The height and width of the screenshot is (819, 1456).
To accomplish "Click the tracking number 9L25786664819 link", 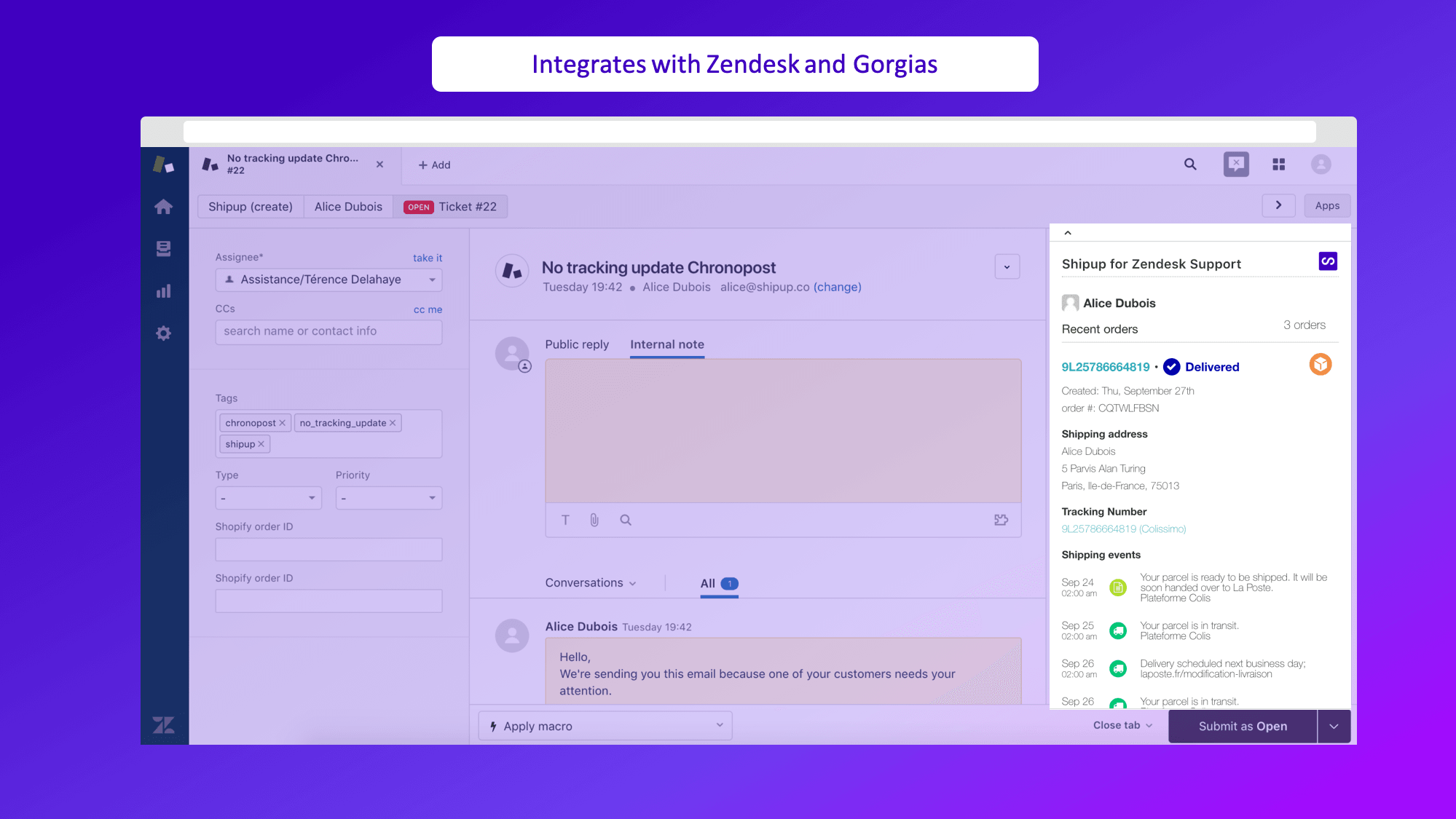I will pos(1122,529).
